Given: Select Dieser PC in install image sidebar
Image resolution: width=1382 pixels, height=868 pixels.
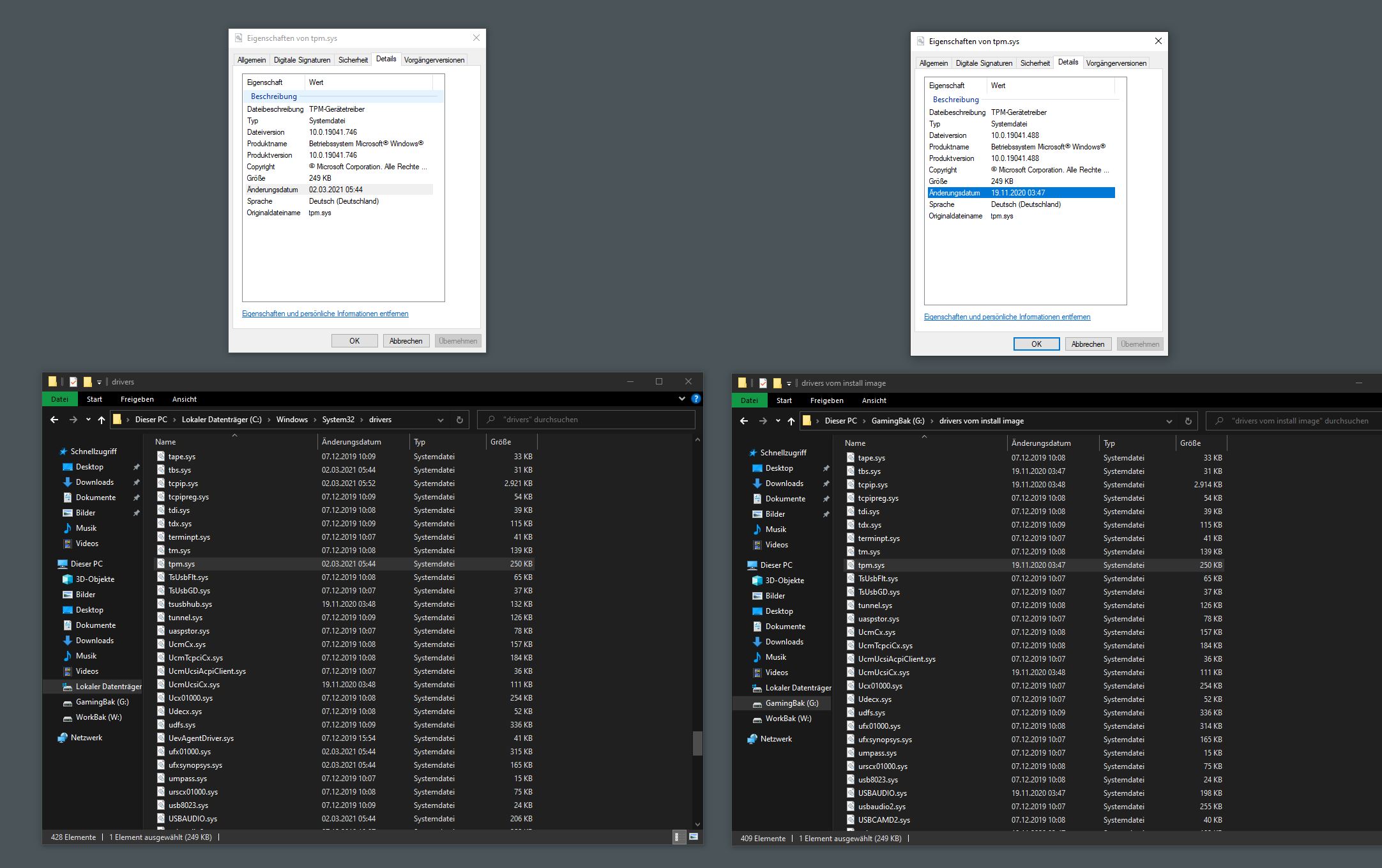Looking at the screenshot, I should click(x=776, y=565).
